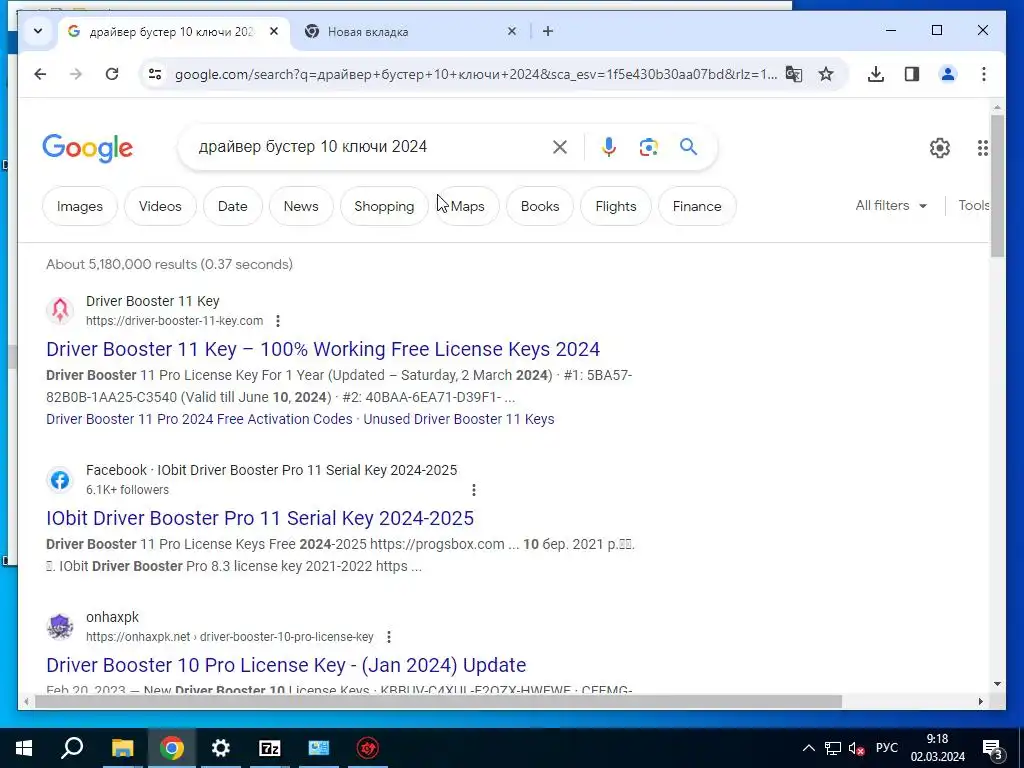Start voice search with microphone icon
The width and height of the screenshot is (1024, 768).
point(609,147)
